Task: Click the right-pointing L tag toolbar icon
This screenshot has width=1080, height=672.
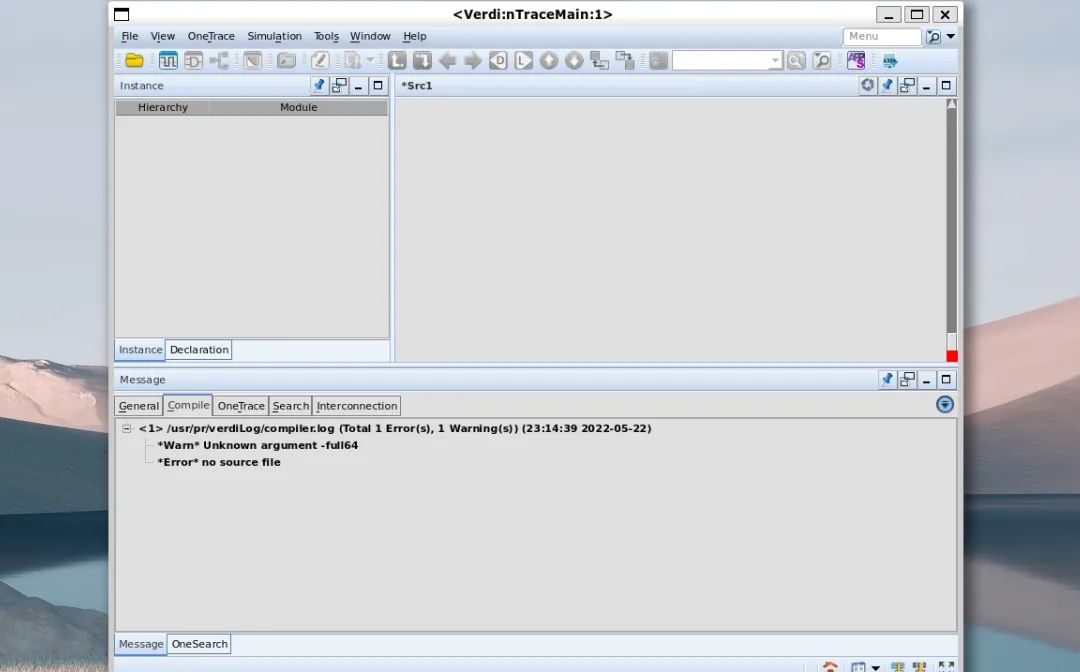Action: pyautogui.click(x=523, y=61)
